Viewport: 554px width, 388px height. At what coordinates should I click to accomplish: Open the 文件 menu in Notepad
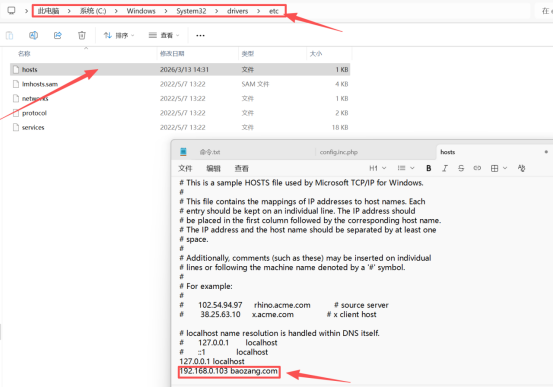(185, 169)
